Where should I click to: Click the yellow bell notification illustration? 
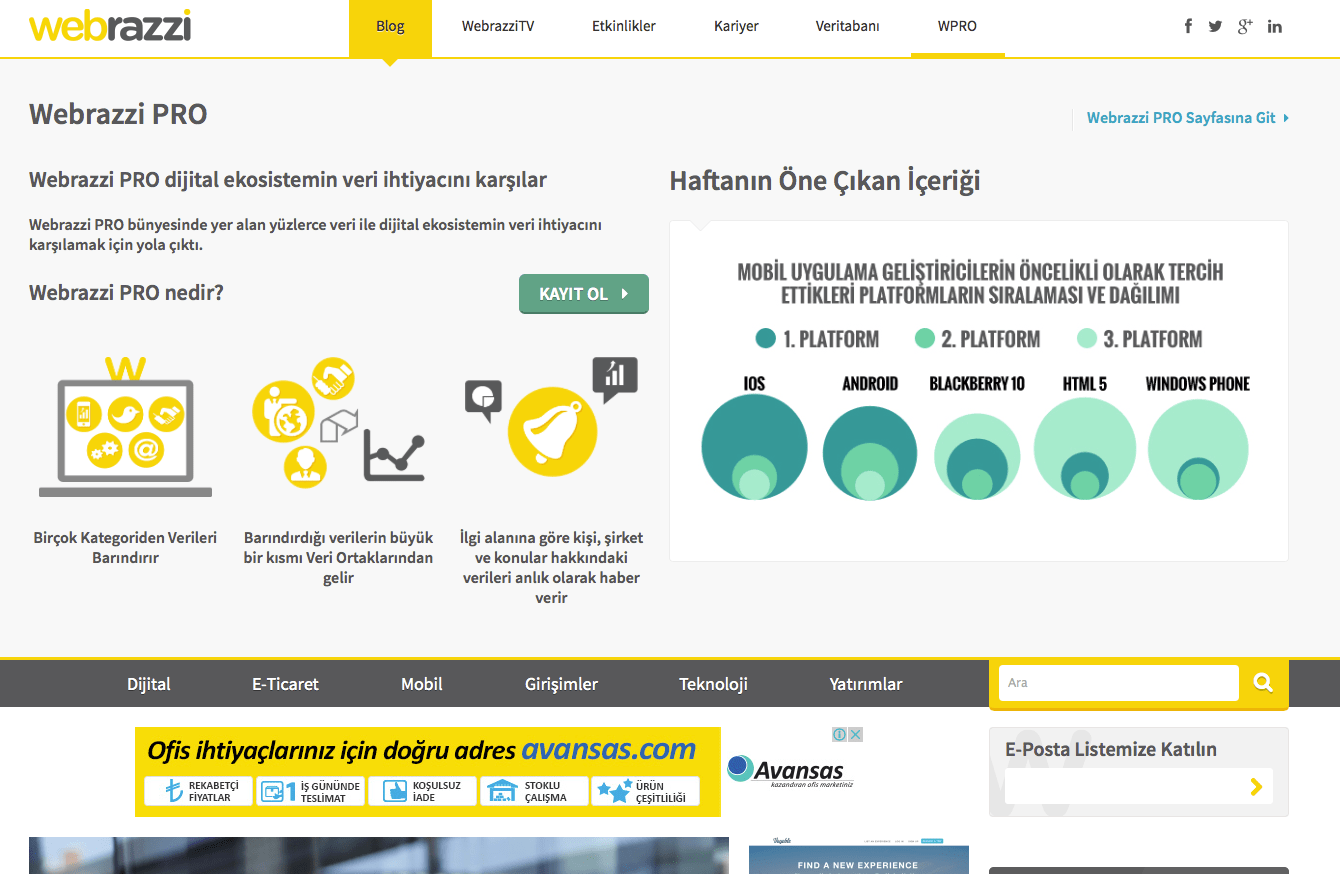552,430
